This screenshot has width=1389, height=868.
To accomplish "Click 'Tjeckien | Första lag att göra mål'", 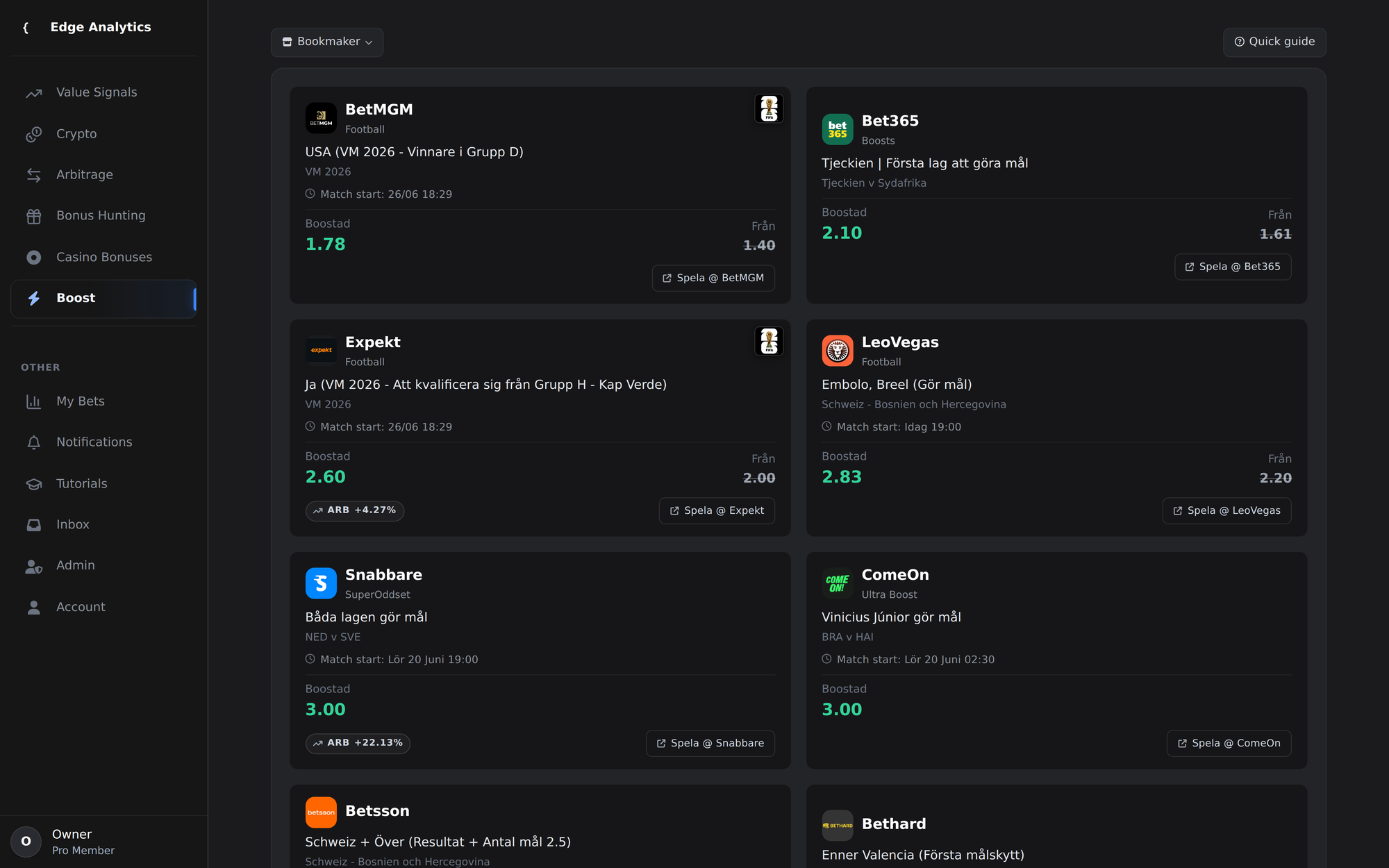I will click(924, 164).
